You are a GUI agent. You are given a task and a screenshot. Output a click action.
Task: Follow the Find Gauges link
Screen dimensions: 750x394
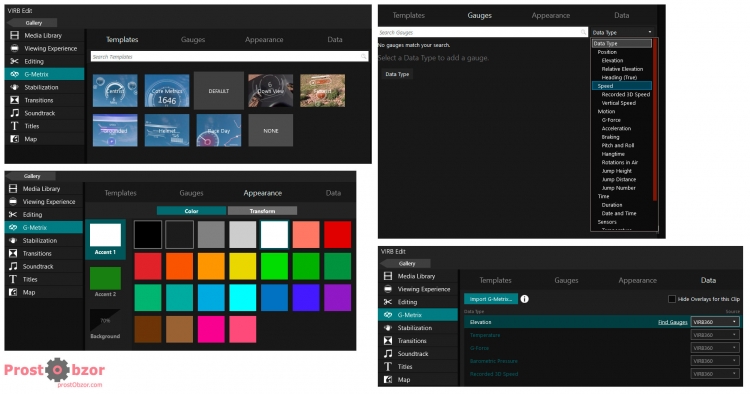coord(673,322)
